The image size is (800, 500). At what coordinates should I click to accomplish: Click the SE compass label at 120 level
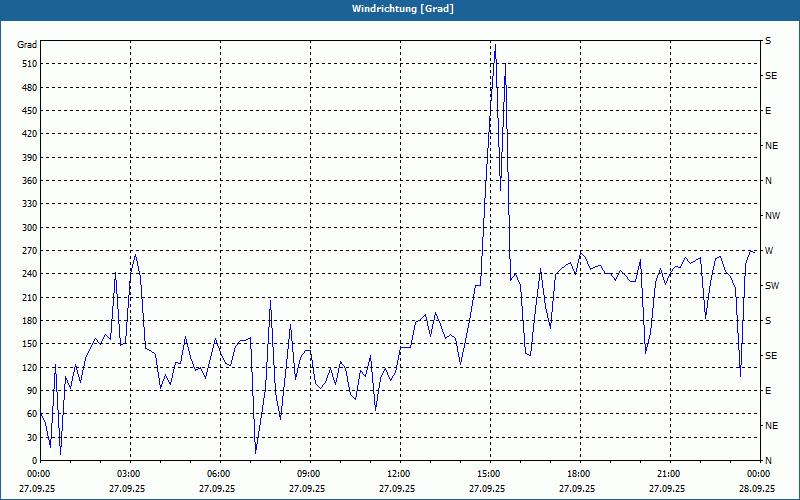click(771, 356)
